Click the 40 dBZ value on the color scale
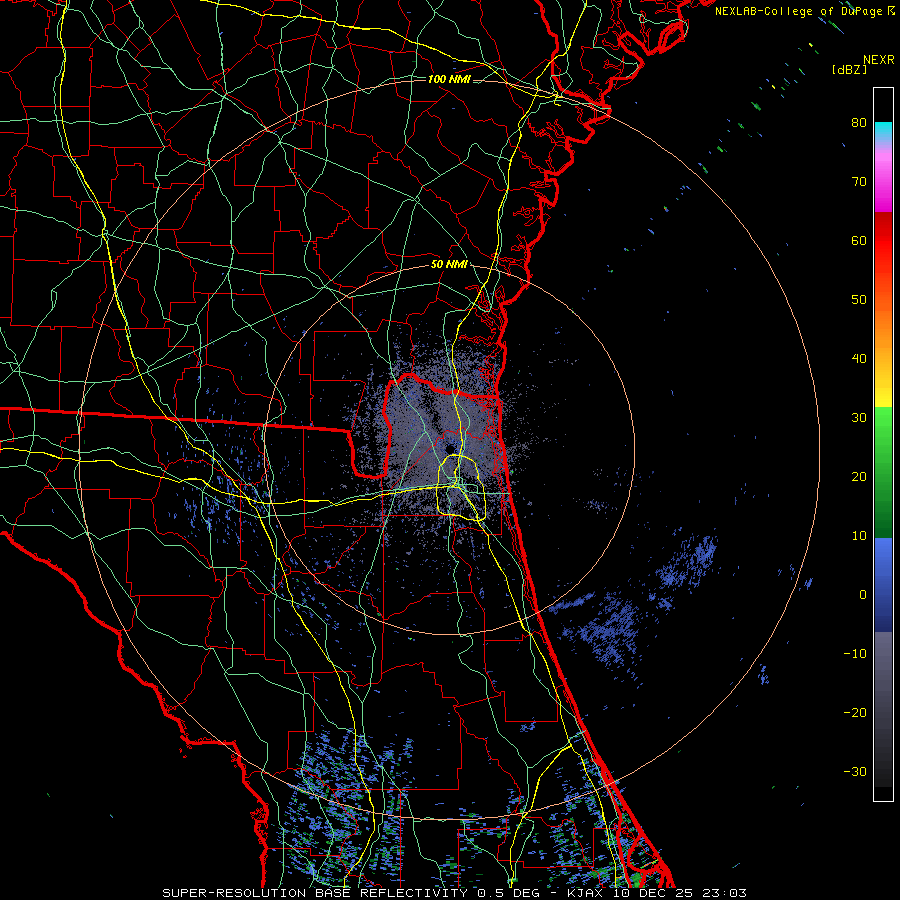Image resolution: width=900 pixels, height=900 pixels. tap(859, 359)
